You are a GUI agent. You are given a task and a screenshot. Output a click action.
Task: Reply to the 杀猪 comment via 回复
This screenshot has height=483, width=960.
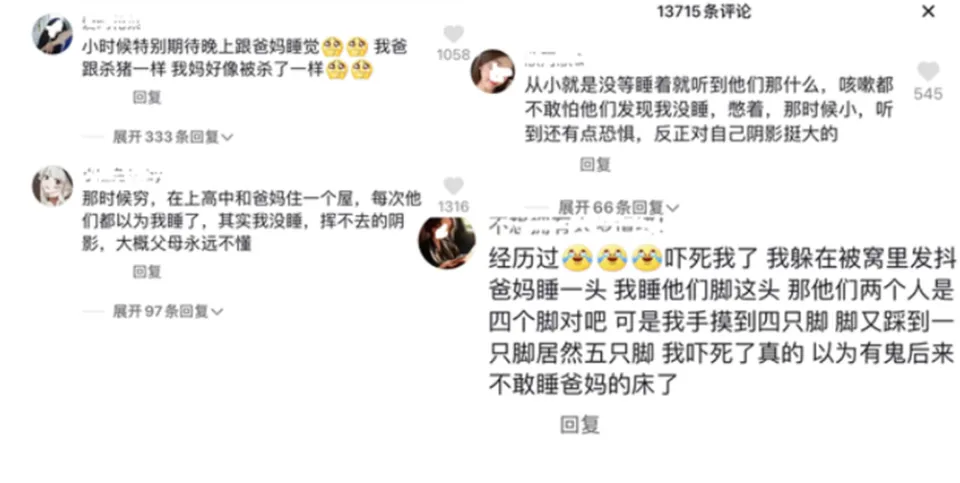tap(147, 97)
